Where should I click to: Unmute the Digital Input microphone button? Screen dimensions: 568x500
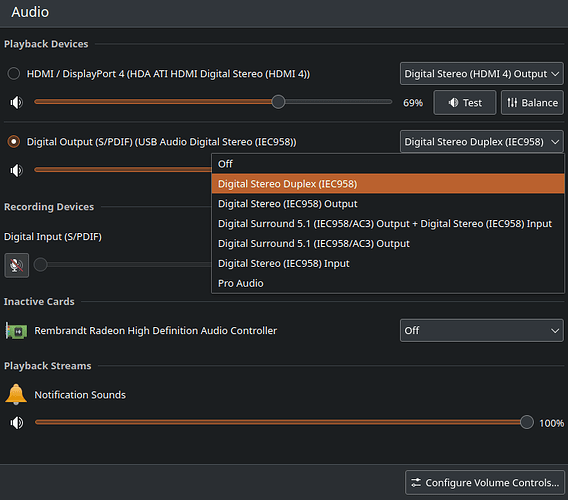(x=16, y=265)
